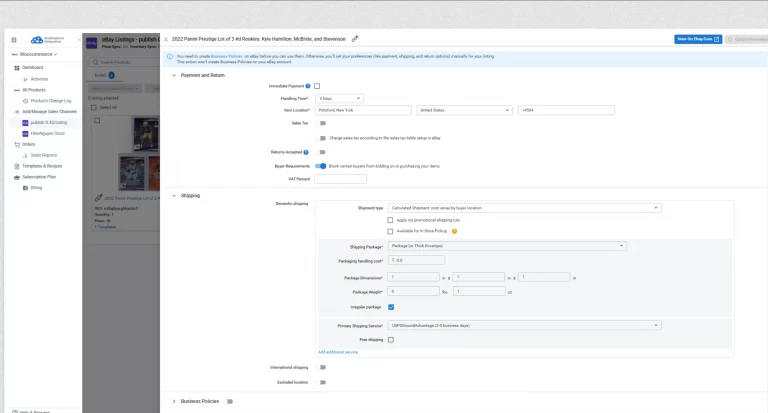768x413 pixels.
Task: Open the Handling Time dropdown
Action: coord(339,98)
